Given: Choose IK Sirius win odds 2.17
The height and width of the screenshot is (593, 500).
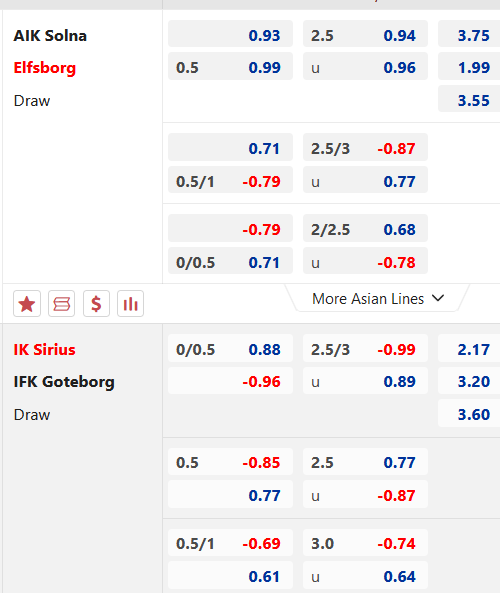Looking at the screenshot, I should point(469,349).
